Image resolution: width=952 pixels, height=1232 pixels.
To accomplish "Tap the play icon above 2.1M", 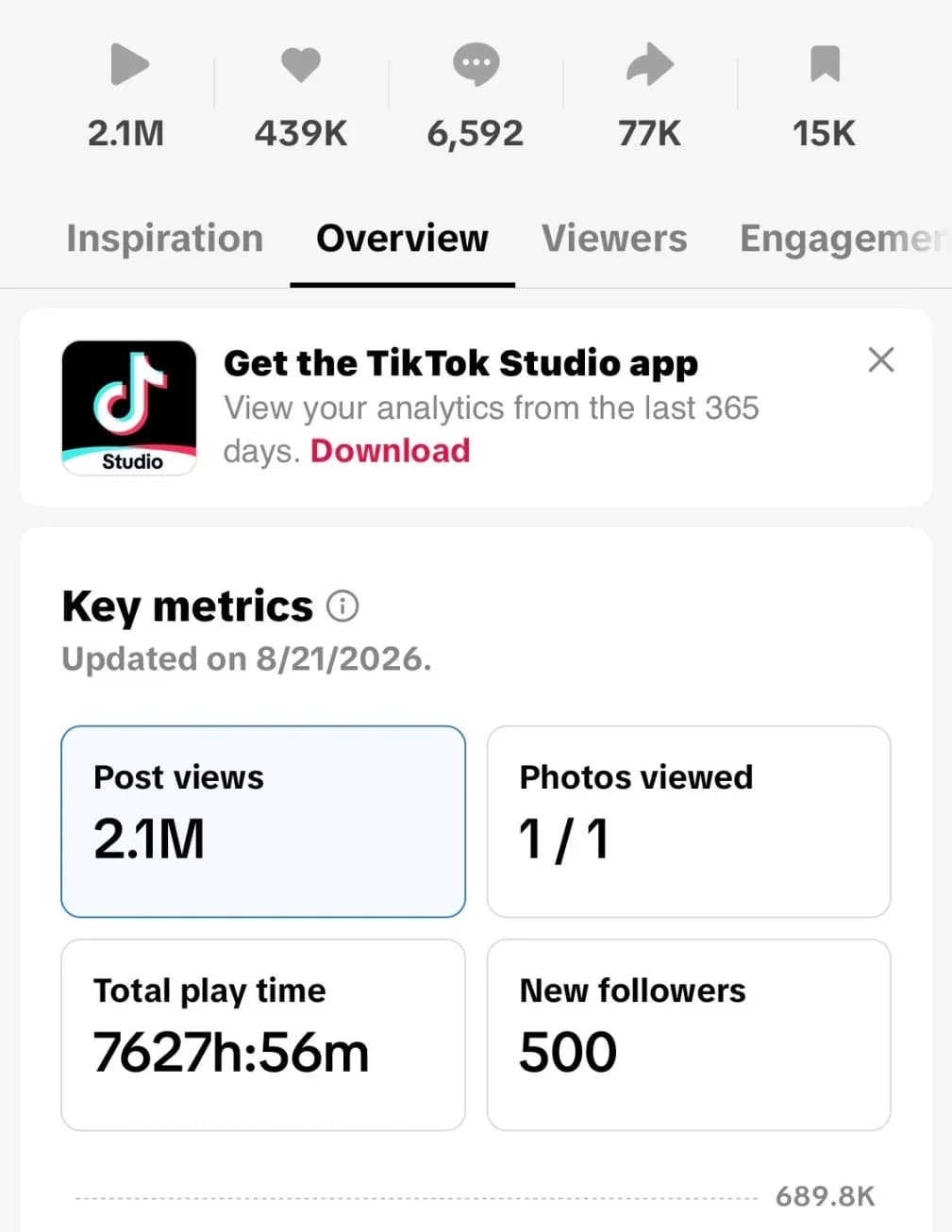I will coord(129,65).
